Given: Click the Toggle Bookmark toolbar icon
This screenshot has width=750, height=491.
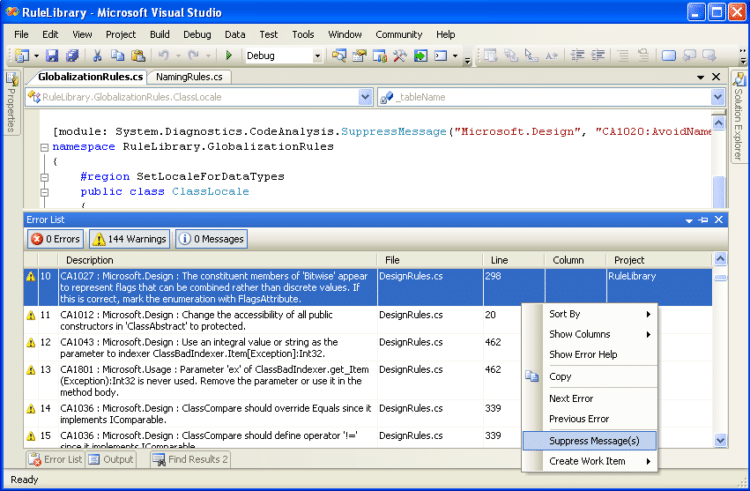Looking at the screenshot, I should [669, 56].
